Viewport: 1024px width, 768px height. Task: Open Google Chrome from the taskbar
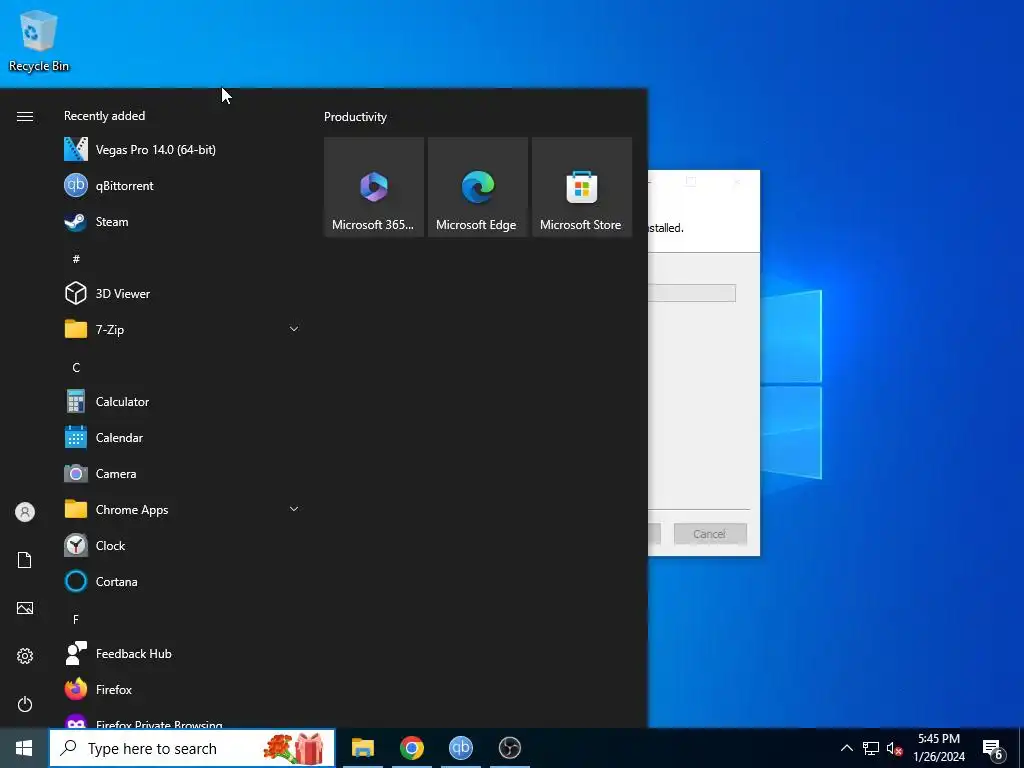[x=411, y=748]
